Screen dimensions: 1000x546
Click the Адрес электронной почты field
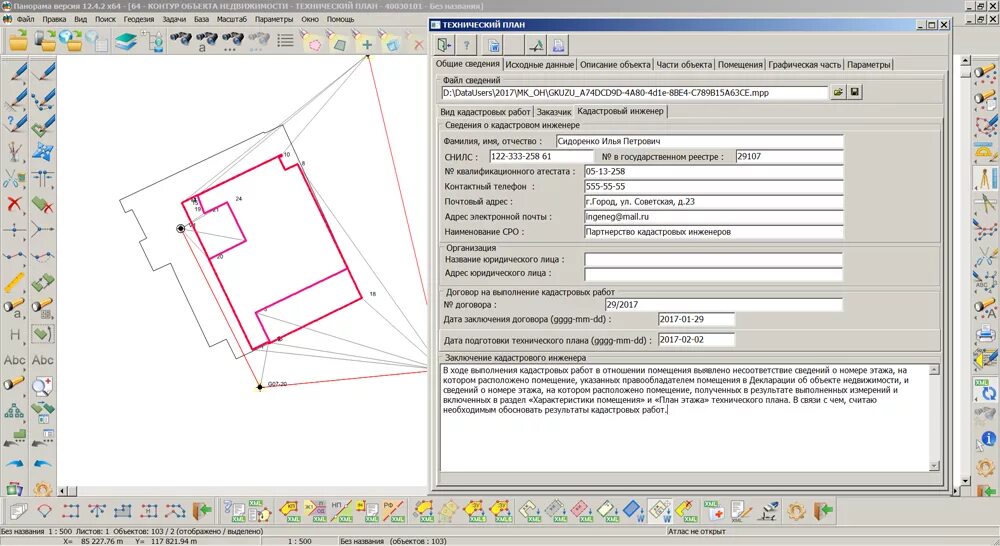coord(714,217)
